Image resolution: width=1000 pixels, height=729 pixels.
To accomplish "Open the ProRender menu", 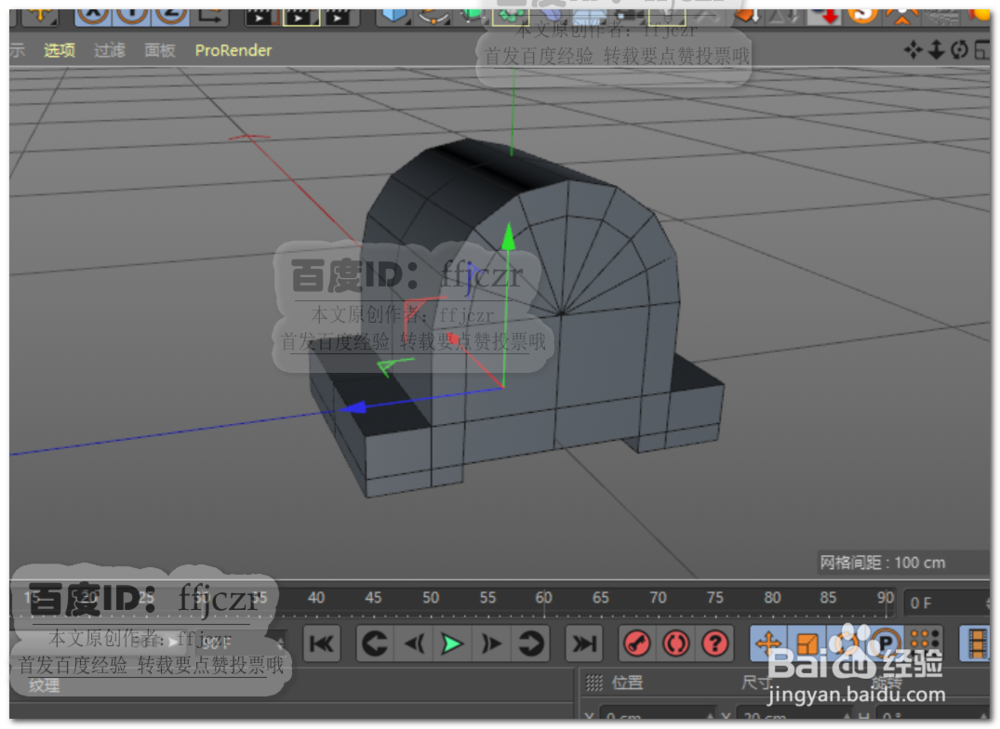I will click(x=233, y=50).
